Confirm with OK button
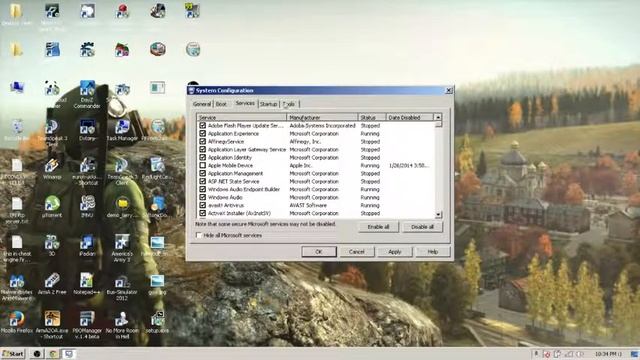The height and width of the screenshot is (360, 640). point(319,252)
